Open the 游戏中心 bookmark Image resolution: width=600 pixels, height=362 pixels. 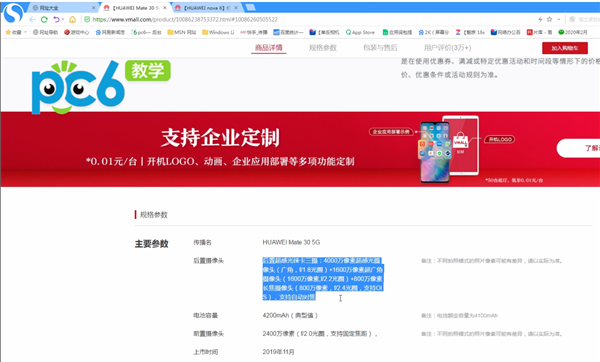(x=77, y=32)
